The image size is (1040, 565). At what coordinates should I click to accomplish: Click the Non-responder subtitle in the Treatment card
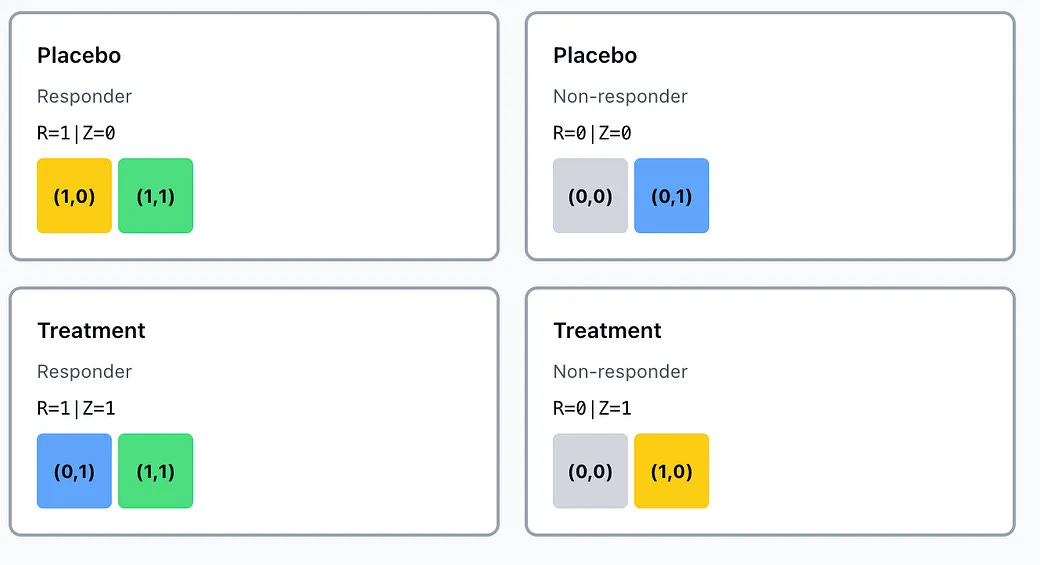pyautogui.click(x=620, y=372)
